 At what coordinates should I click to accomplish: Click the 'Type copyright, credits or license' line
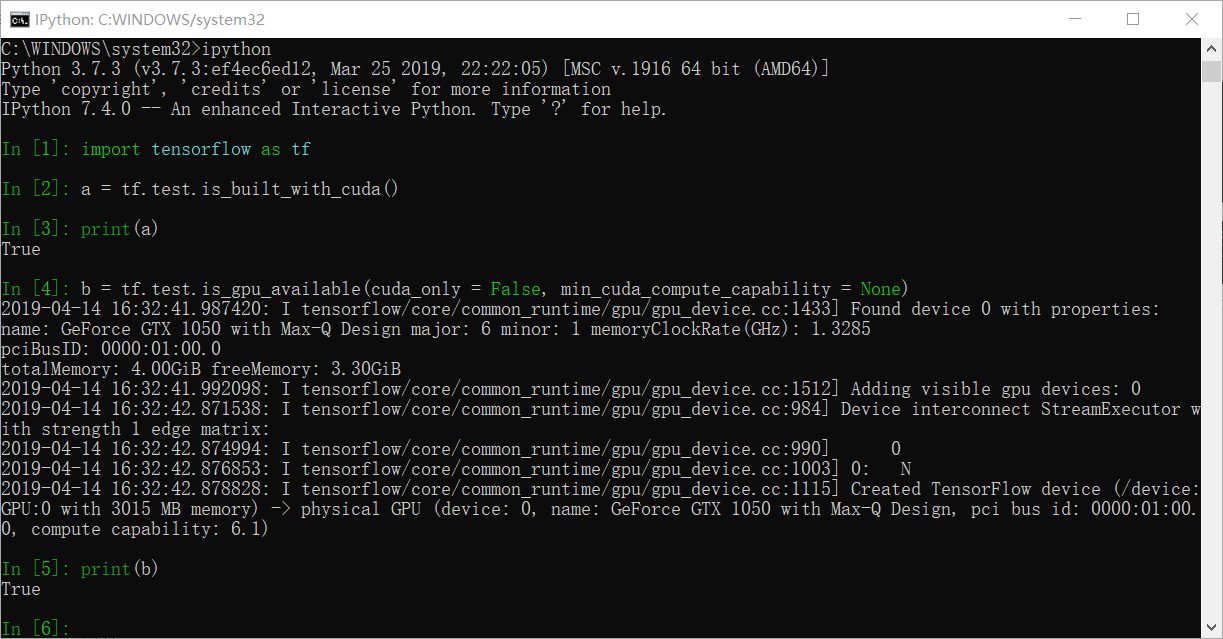pyautogui.click(x=306, y=89)
